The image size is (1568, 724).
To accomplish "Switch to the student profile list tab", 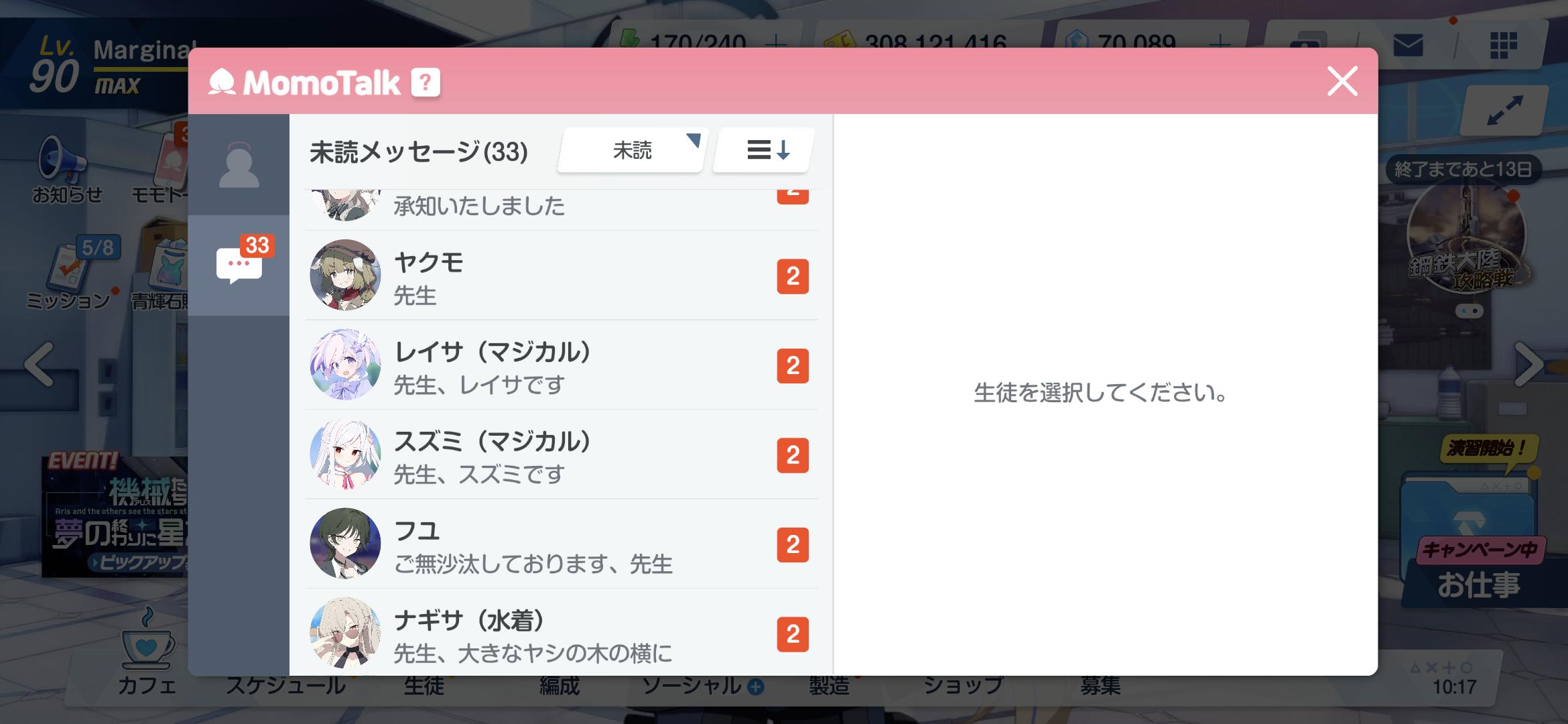I will click(239, 166).
